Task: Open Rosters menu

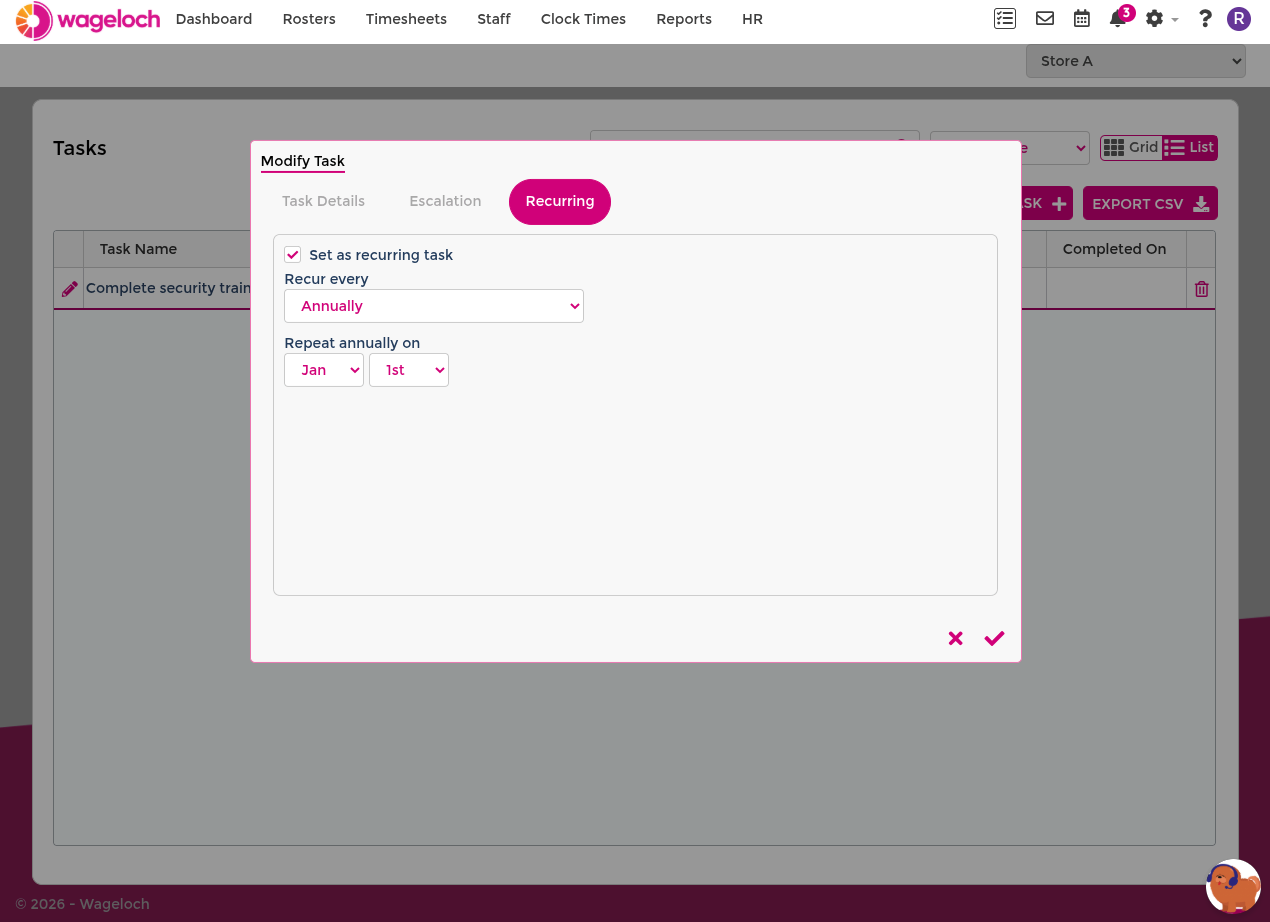Action: [x=309, y=19]
